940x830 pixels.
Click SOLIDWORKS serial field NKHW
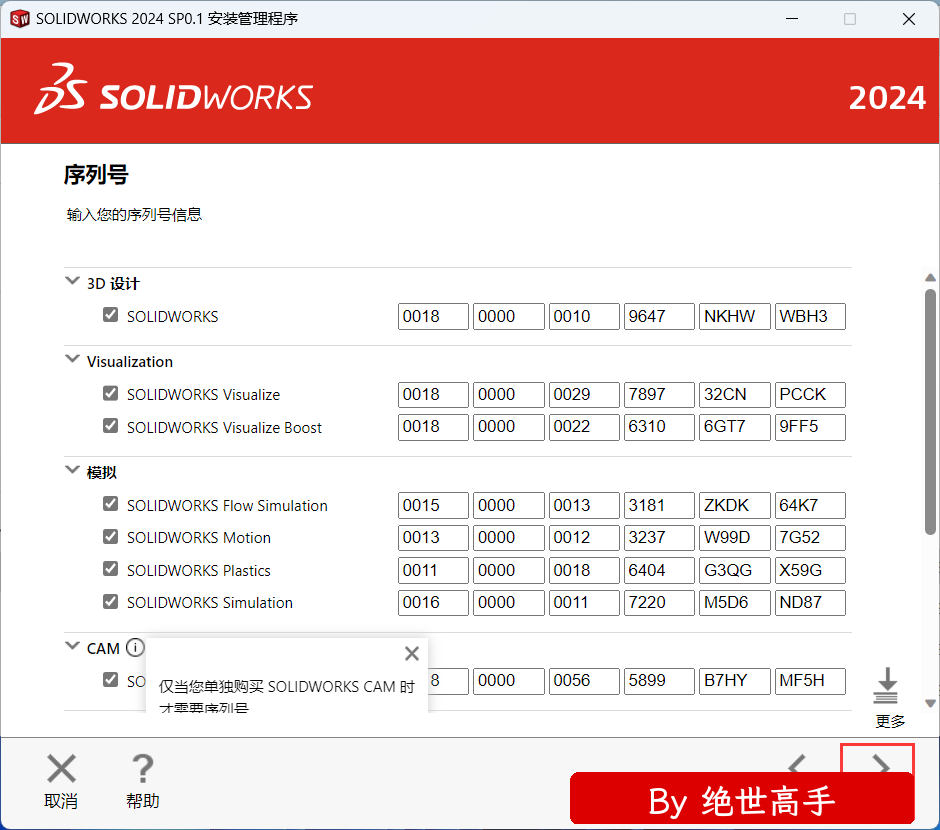click(734, 316)
